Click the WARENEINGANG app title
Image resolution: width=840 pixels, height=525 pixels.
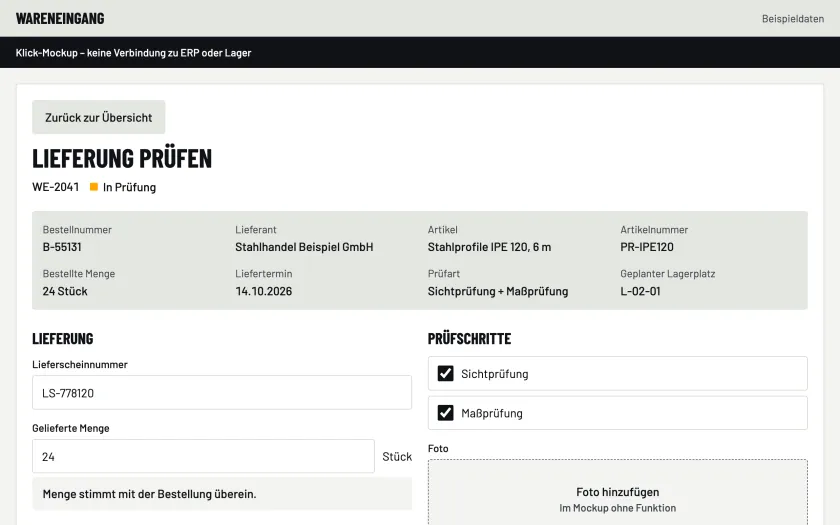coord(60,18)
